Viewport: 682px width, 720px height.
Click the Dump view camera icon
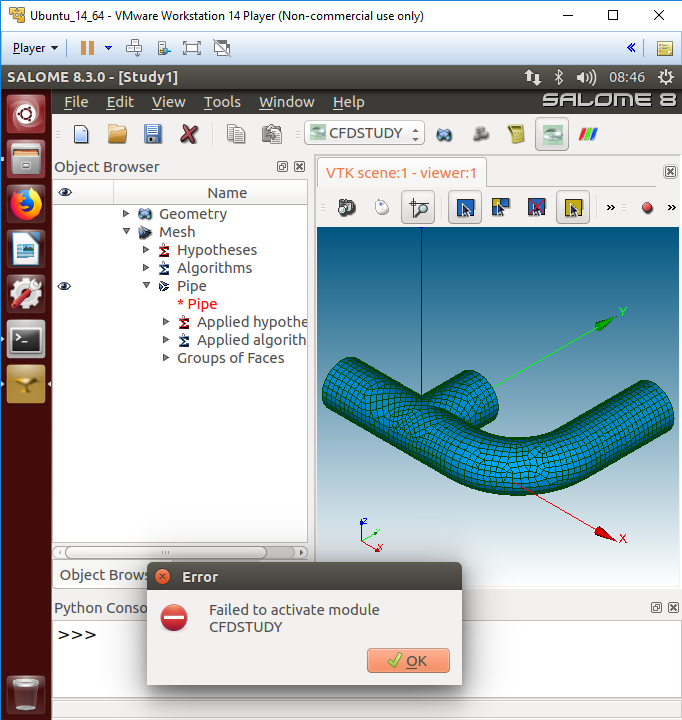tap(347, 208)
